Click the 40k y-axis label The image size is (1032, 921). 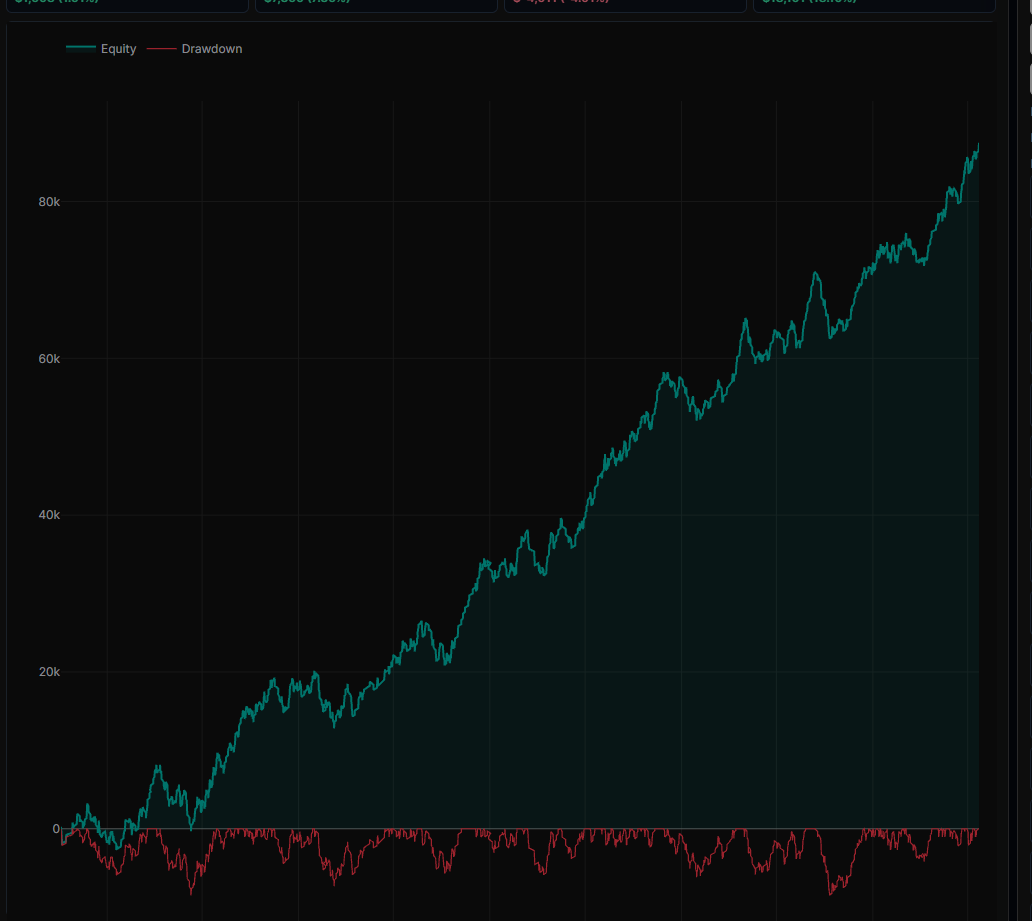(x=49, y=515)
